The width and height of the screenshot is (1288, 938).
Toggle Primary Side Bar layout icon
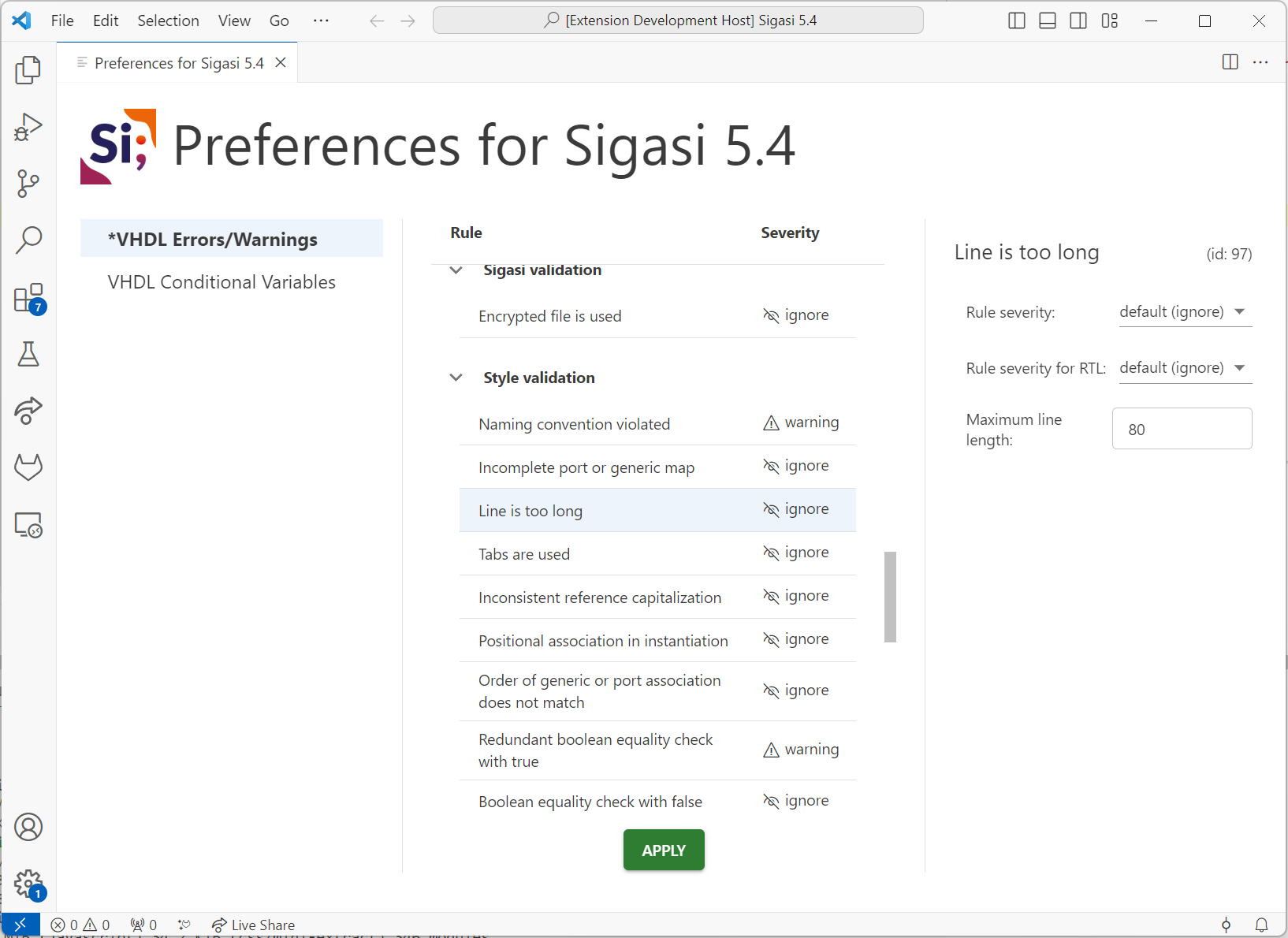point(1017,21)
